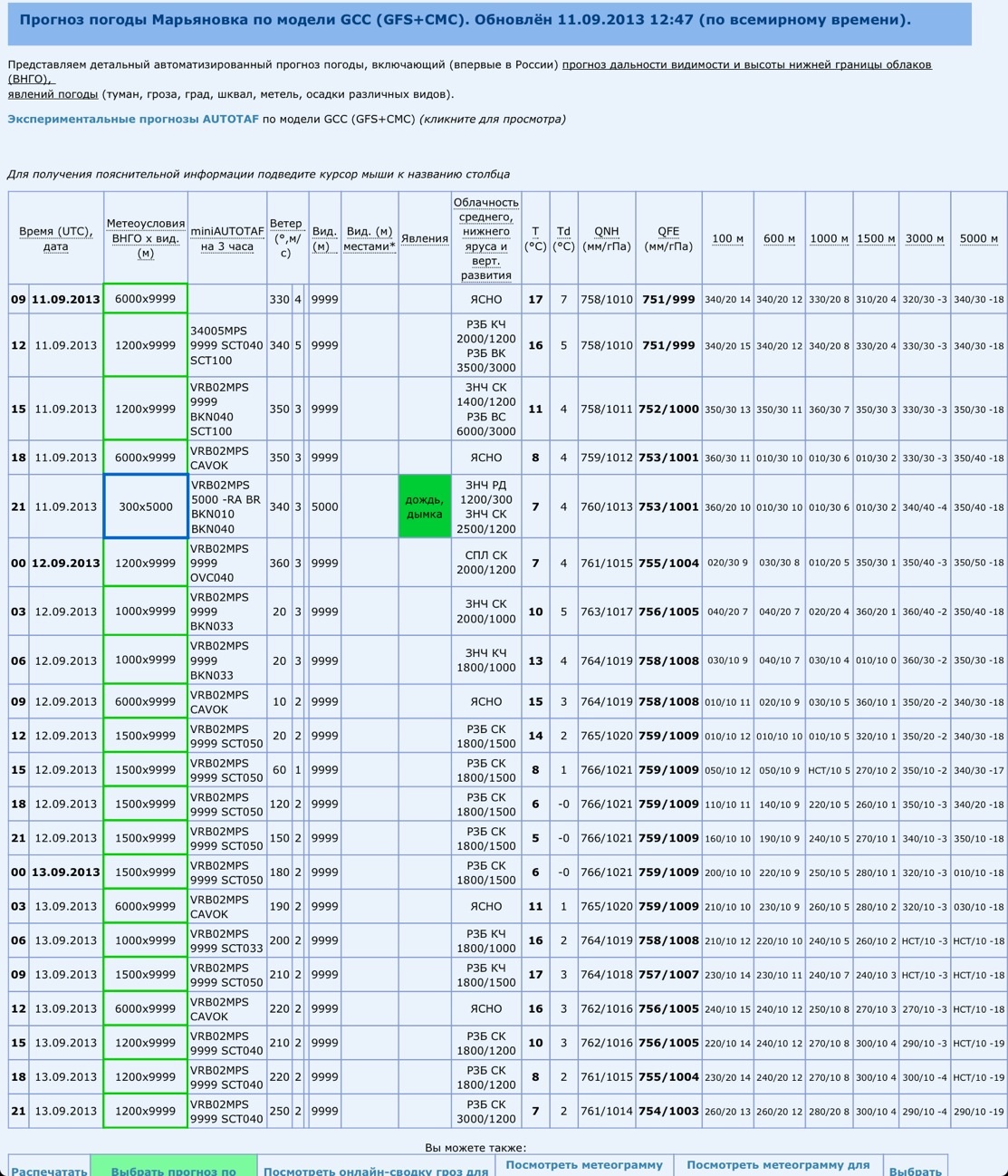Open the явлений погоды link
1008x1176 pixels.
click(x=53, y=93)
